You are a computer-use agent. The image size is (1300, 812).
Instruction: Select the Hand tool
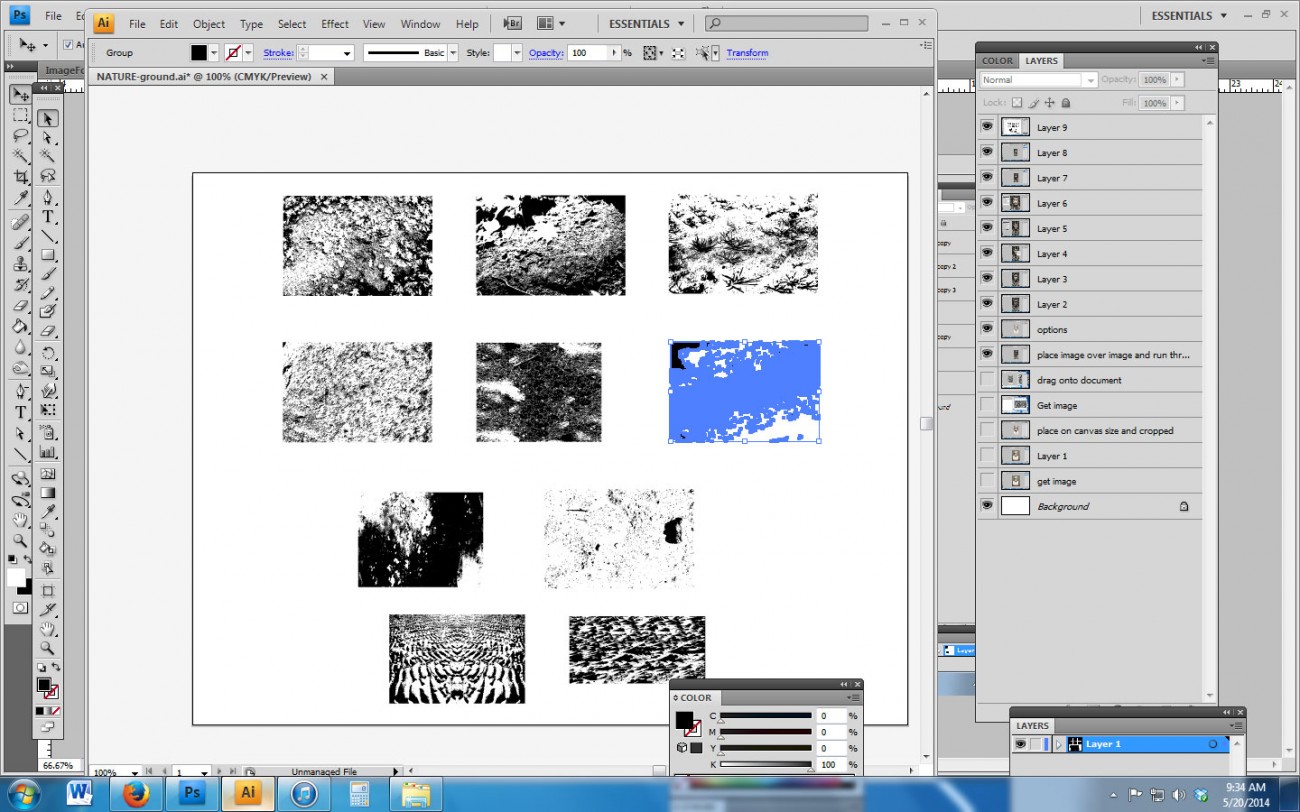point(20,520)
